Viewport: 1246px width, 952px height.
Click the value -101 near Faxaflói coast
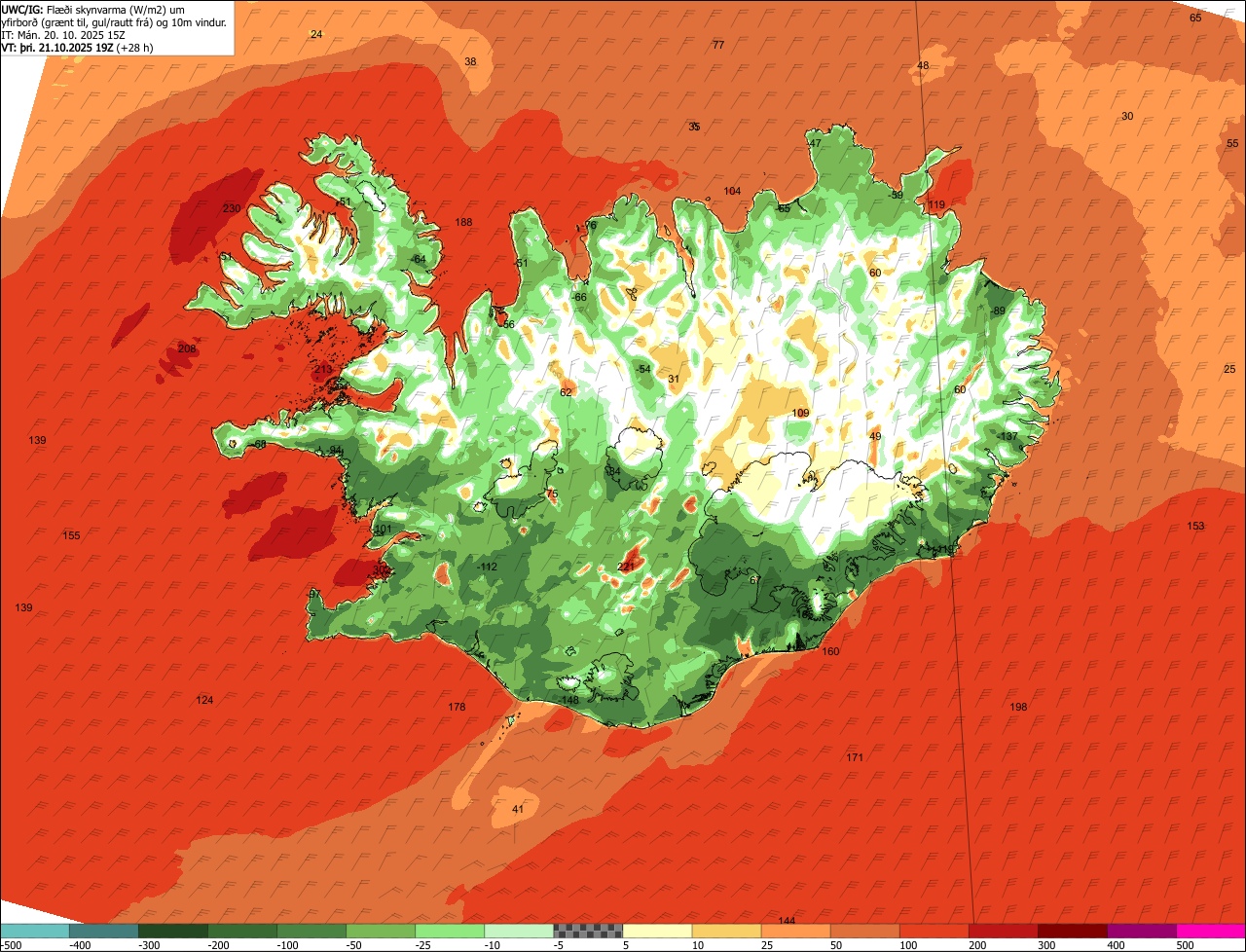point(381,530)
